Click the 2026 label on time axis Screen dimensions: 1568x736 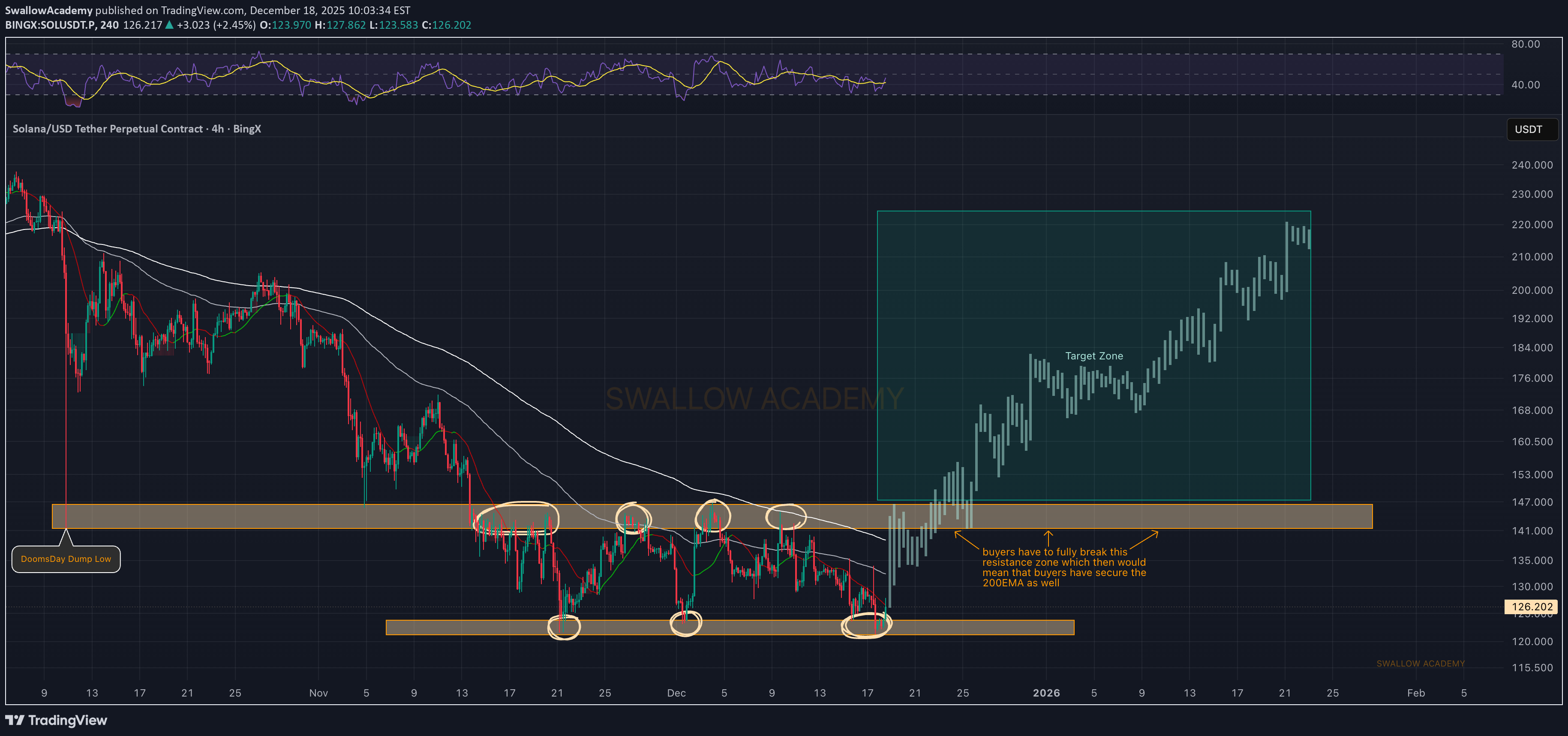[1046, 693]
